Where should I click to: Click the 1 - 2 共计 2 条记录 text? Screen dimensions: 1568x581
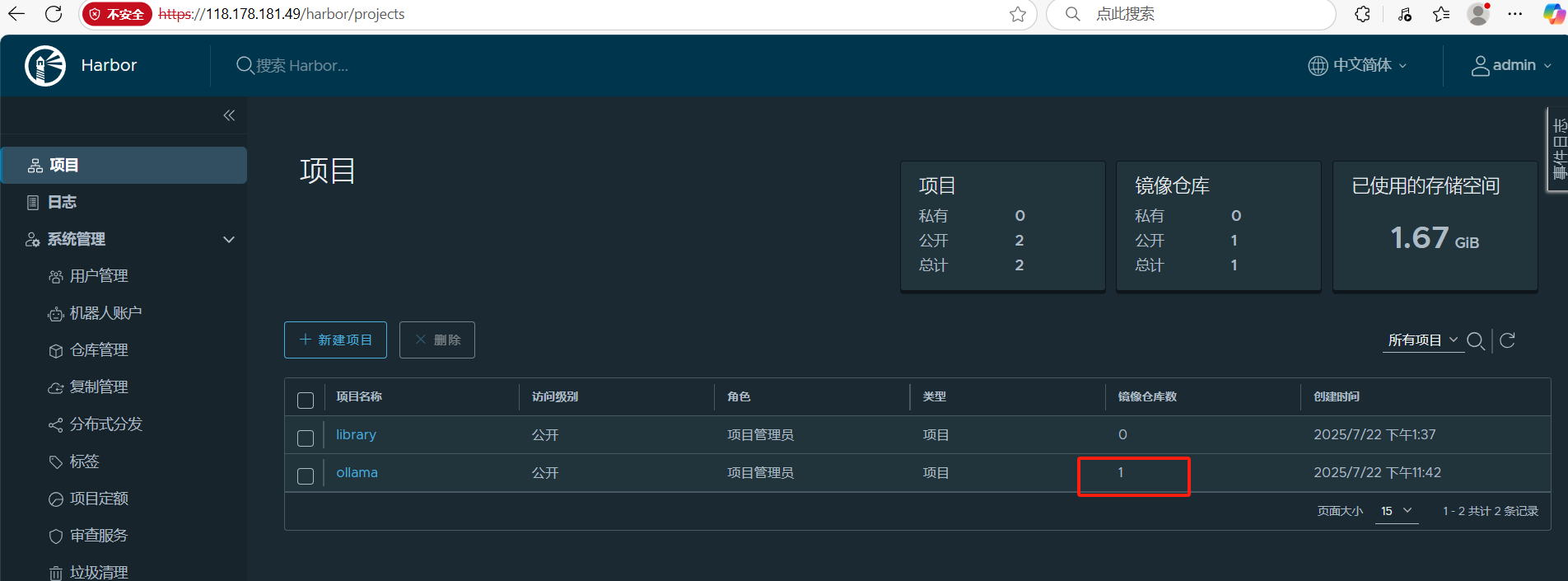click(1491, 511)
